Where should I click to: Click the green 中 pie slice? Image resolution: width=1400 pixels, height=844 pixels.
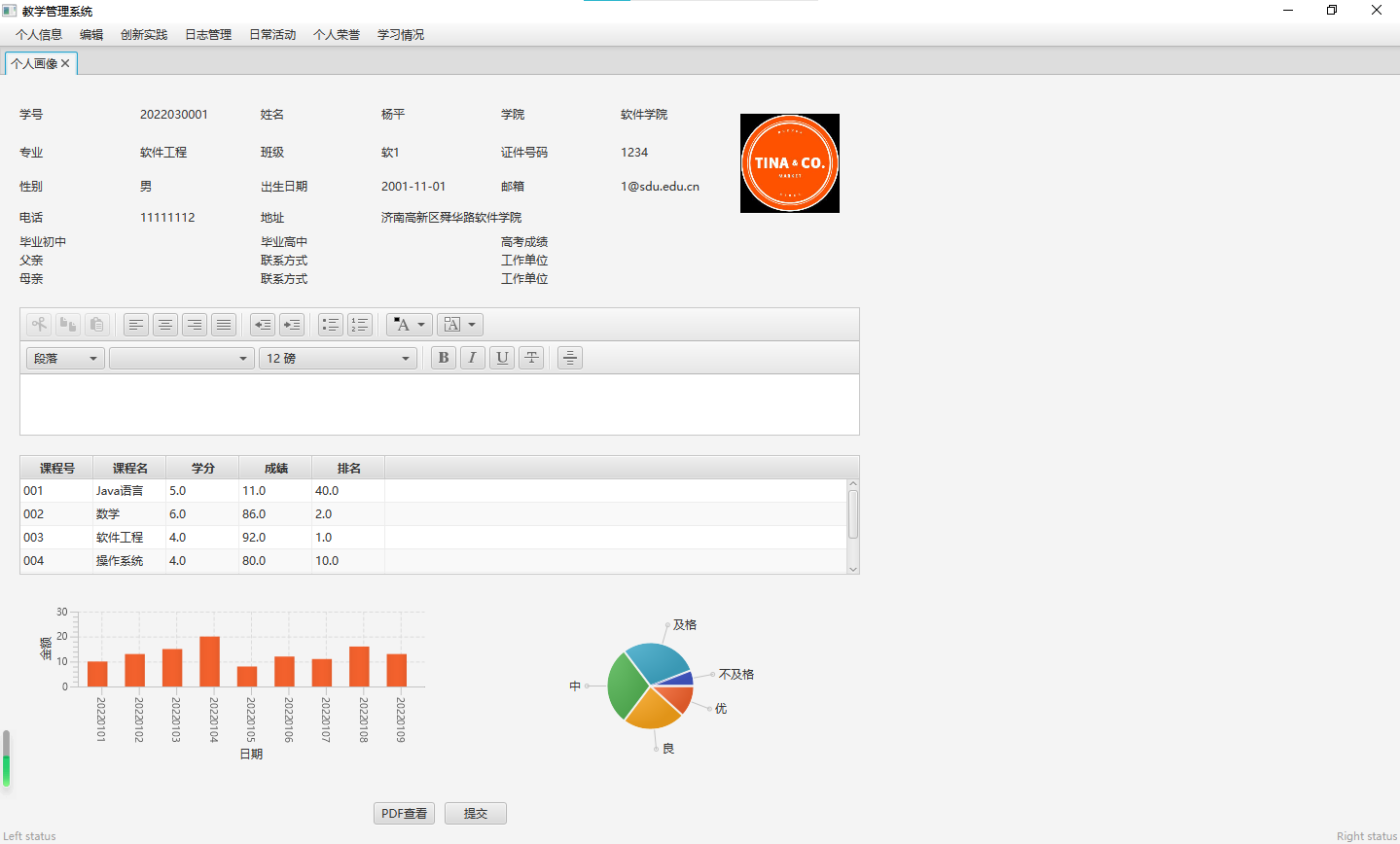tap(627, 686)
